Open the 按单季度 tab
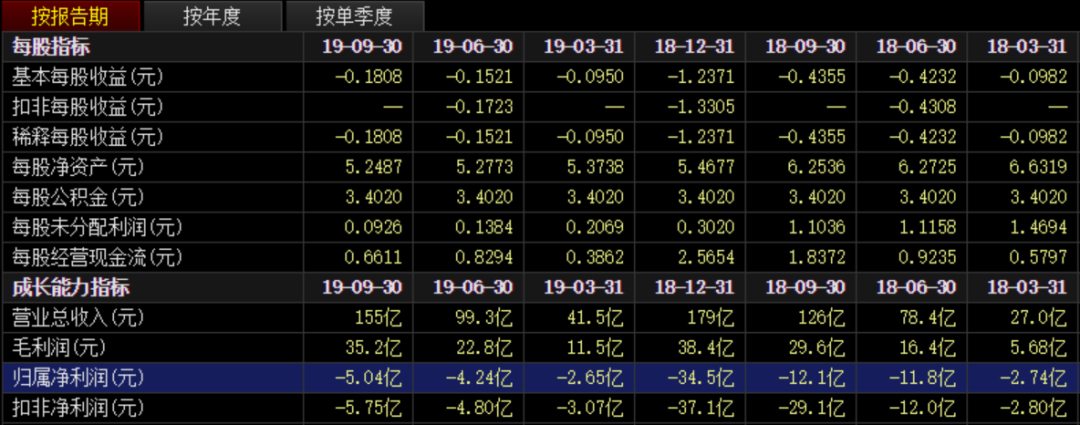Screen dimensions: 1080x425 (x=355, y=16)
